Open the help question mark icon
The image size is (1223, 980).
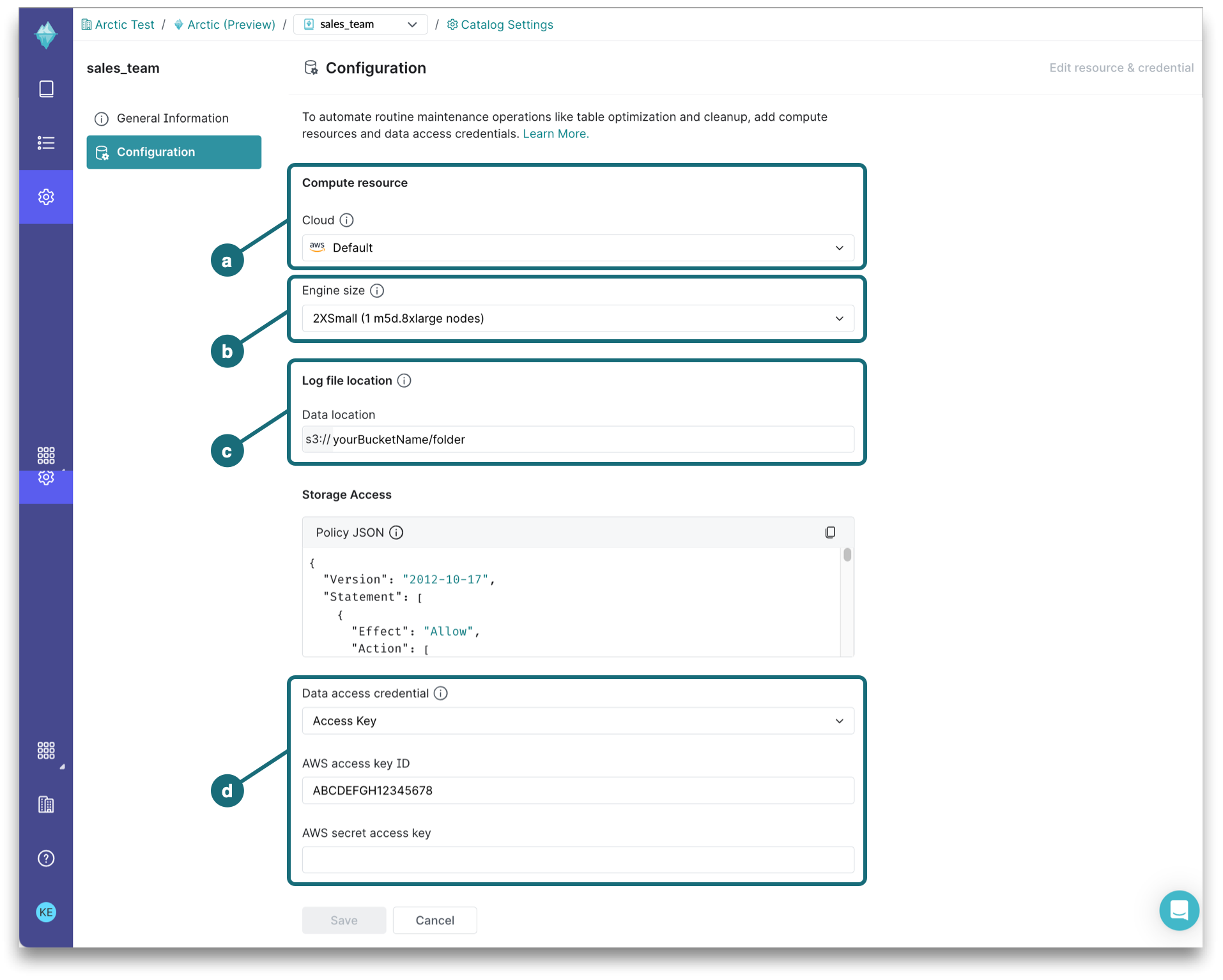45,858
